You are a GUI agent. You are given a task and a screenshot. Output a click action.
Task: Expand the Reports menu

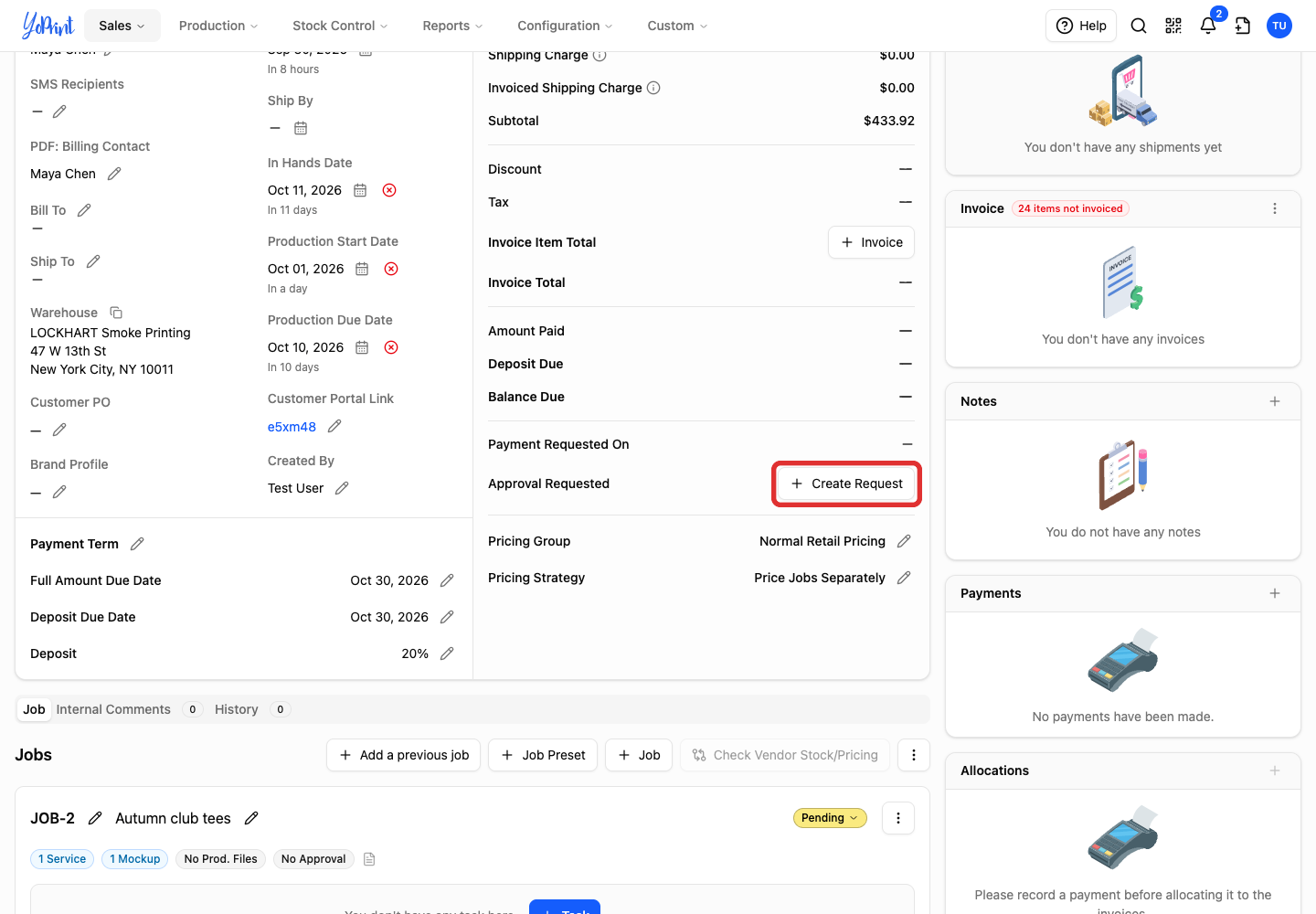[452, 26]
